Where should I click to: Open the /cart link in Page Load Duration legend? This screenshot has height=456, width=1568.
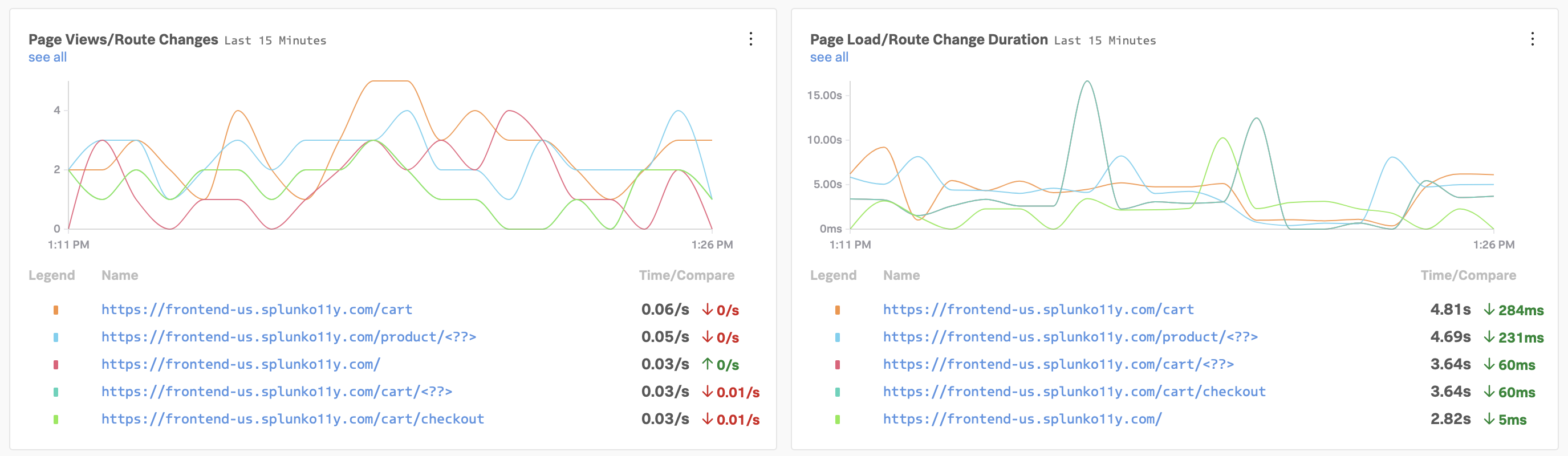1038,310
